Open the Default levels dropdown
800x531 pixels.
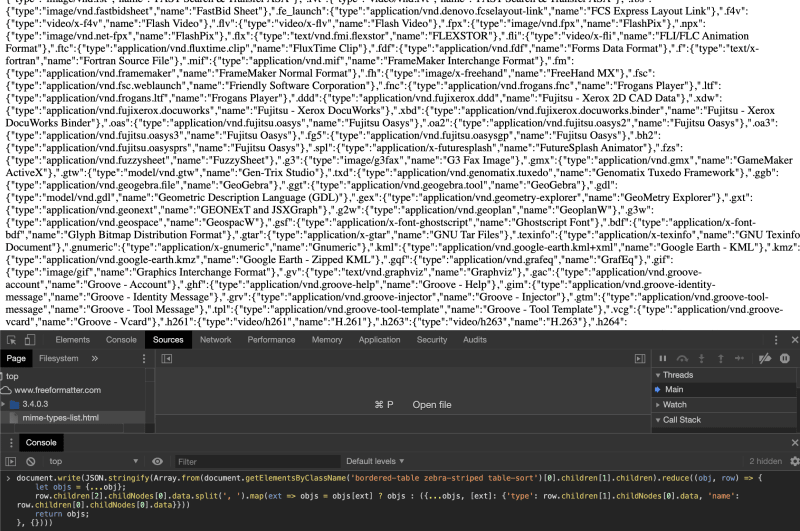click(x=375, y=462)
